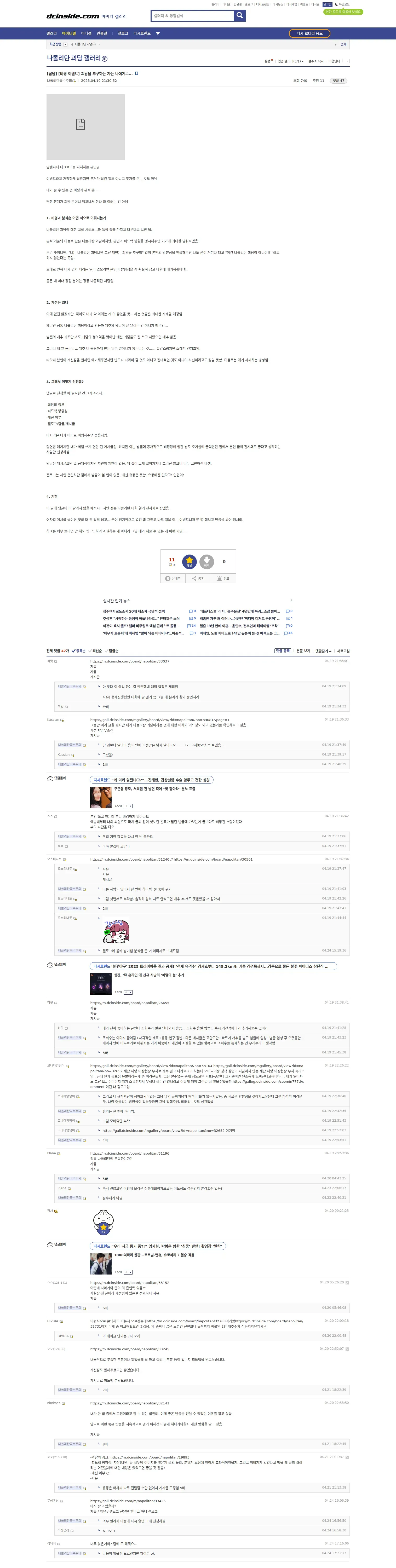
Task: Expand the gallery header more-options arrow
Action: 347,61
